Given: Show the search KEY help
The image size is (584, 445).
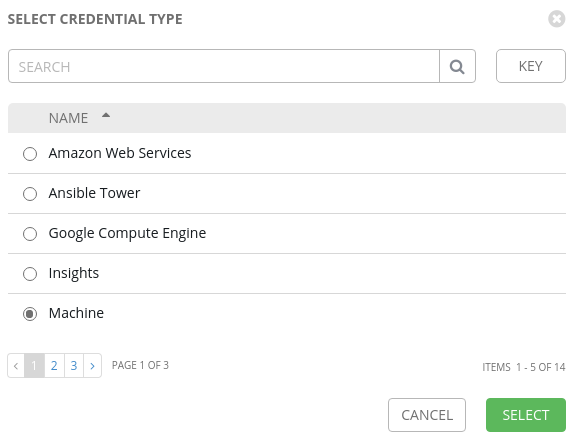Looking at the screenshot, I should coord(531,66).
